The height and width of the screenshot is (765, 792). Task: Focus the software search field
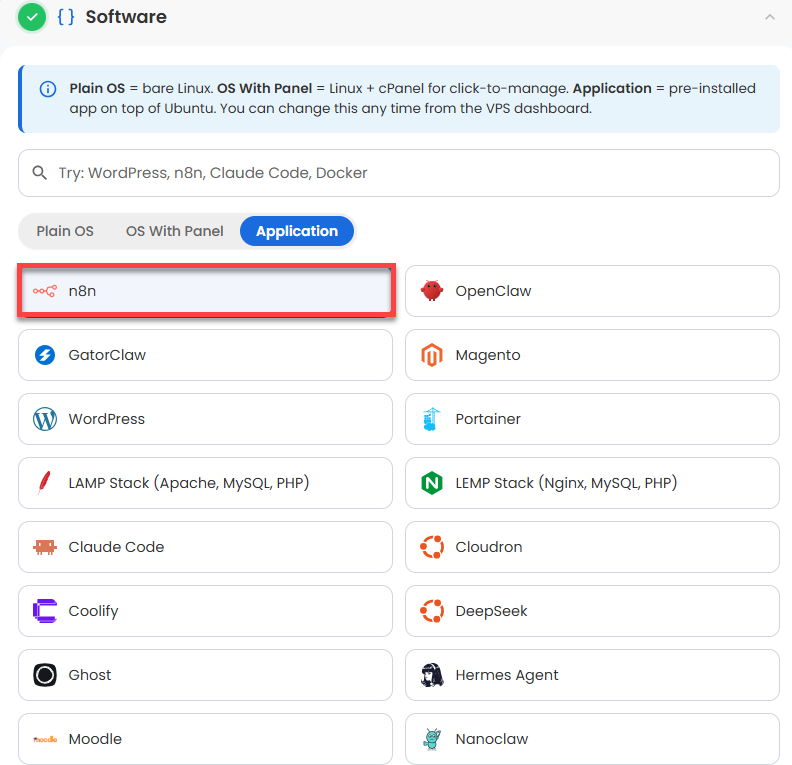click(399, 173)
